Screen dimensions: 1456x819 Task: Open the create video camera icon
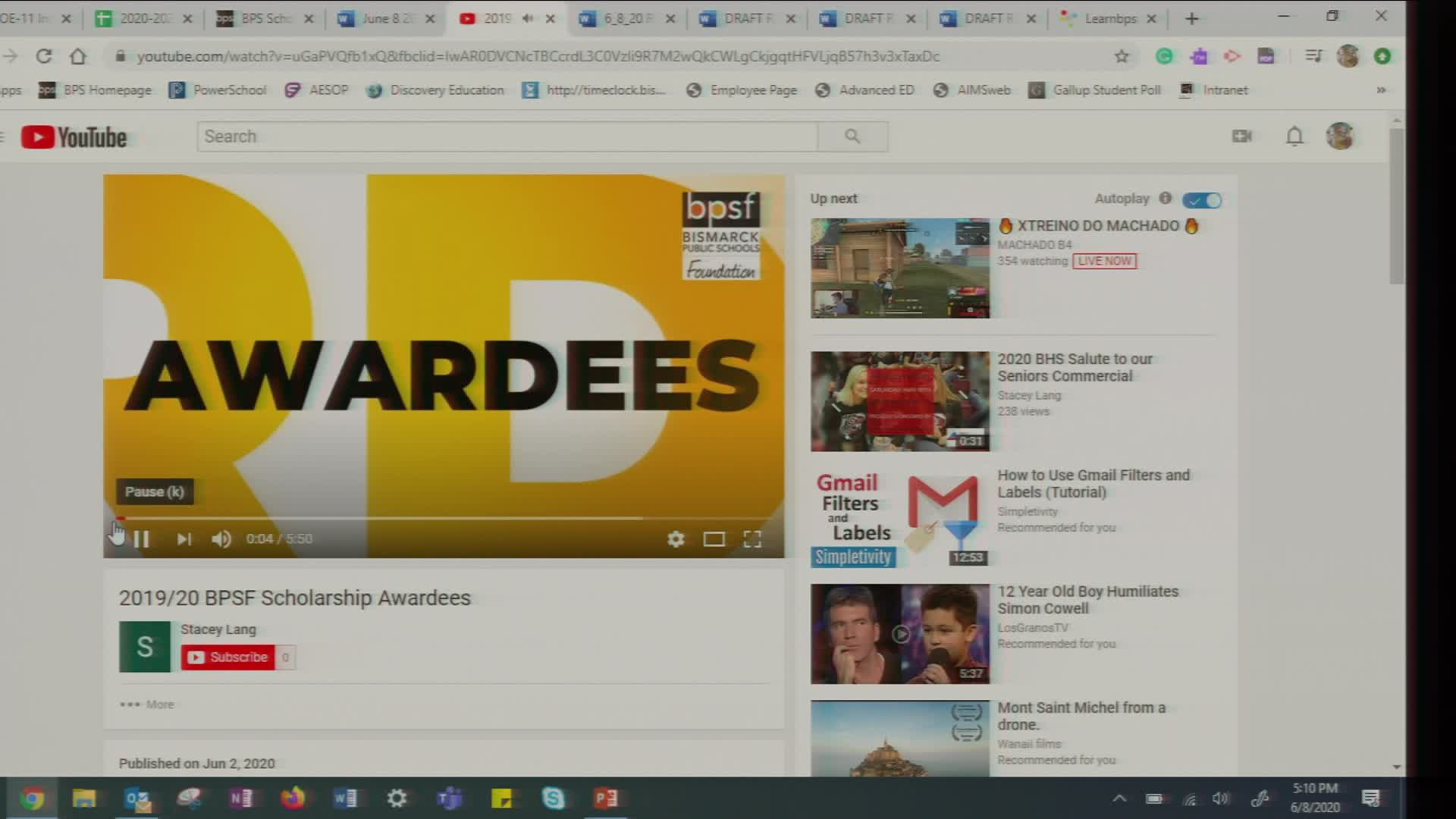[x=1242, y=136]
